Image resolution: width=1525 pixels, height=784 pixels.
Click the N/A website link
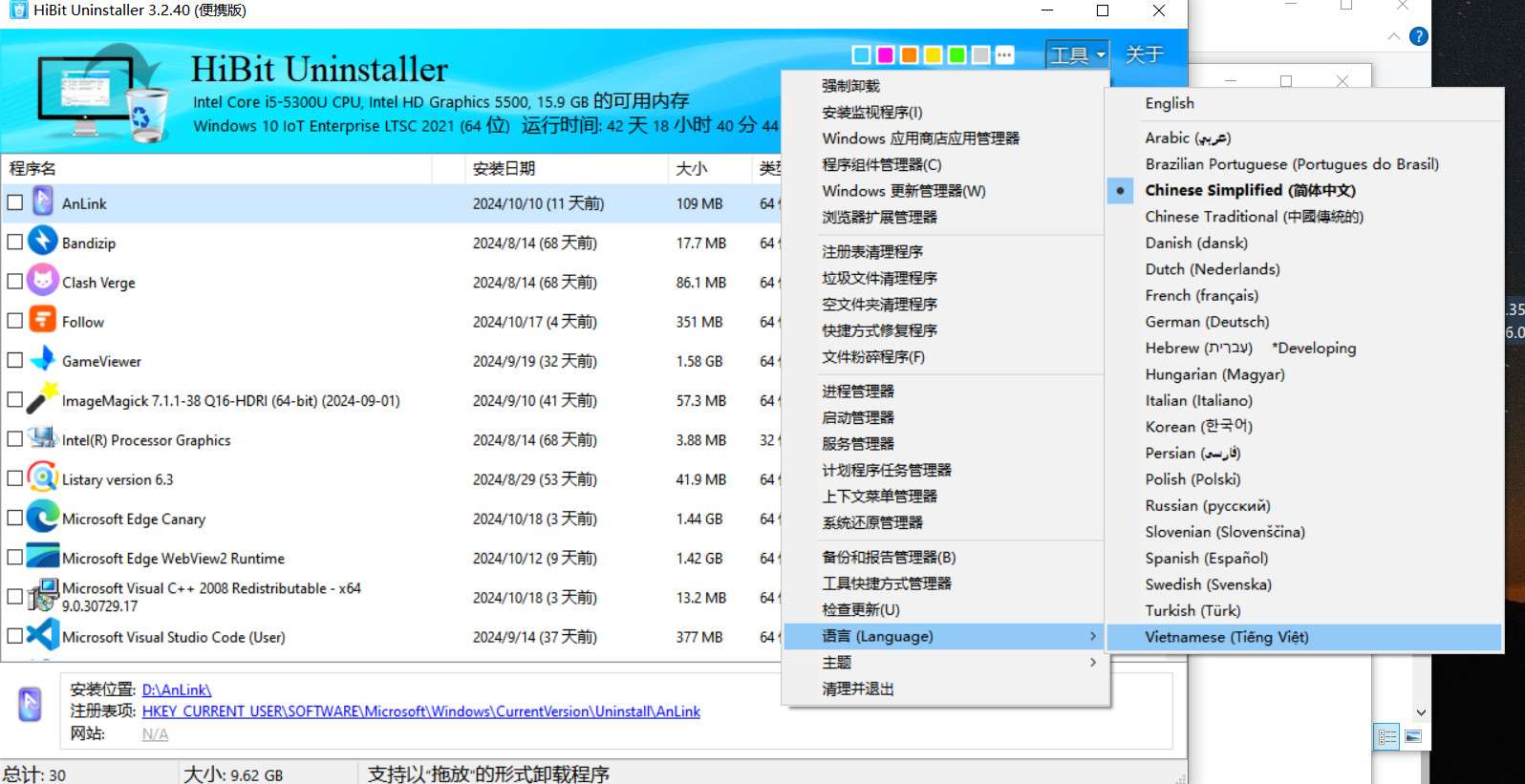155,734
